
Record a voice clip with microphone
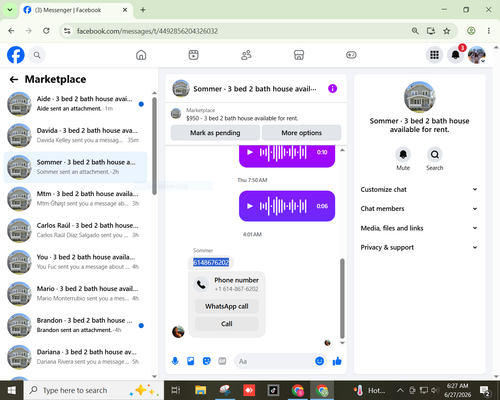(x=175, y=361)
